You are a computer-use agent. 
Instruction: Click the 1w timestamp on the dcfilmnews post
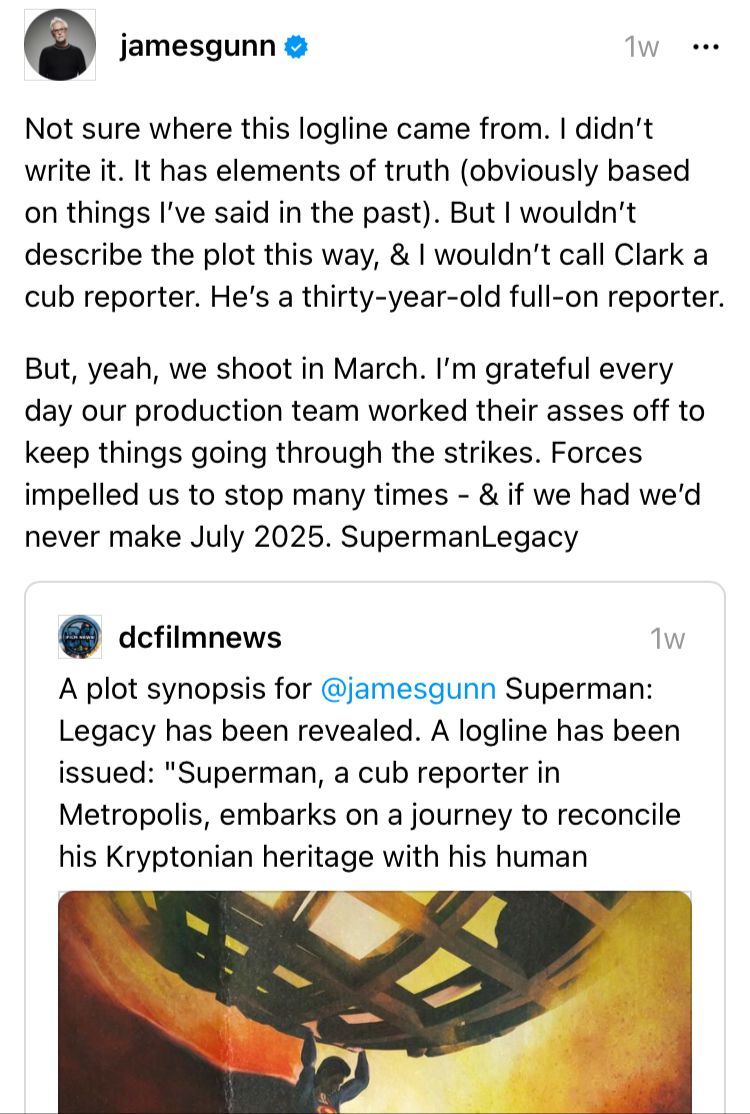(668, 639)
